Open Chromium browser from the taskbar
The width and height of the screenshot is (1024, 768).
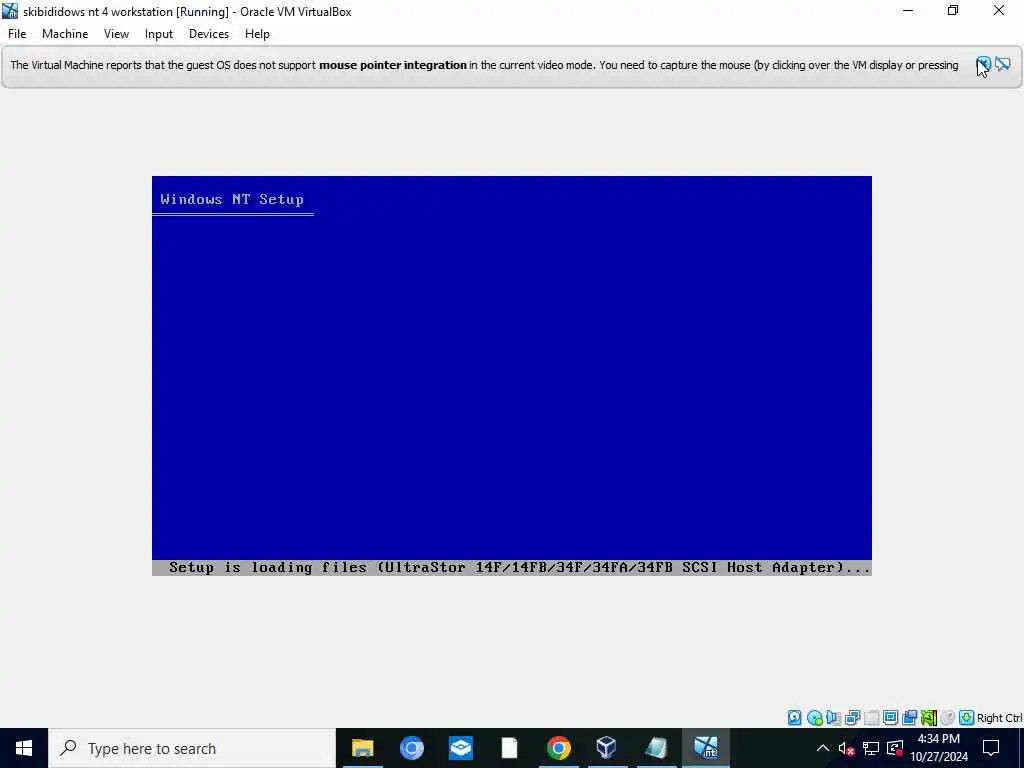pos(411,748)
